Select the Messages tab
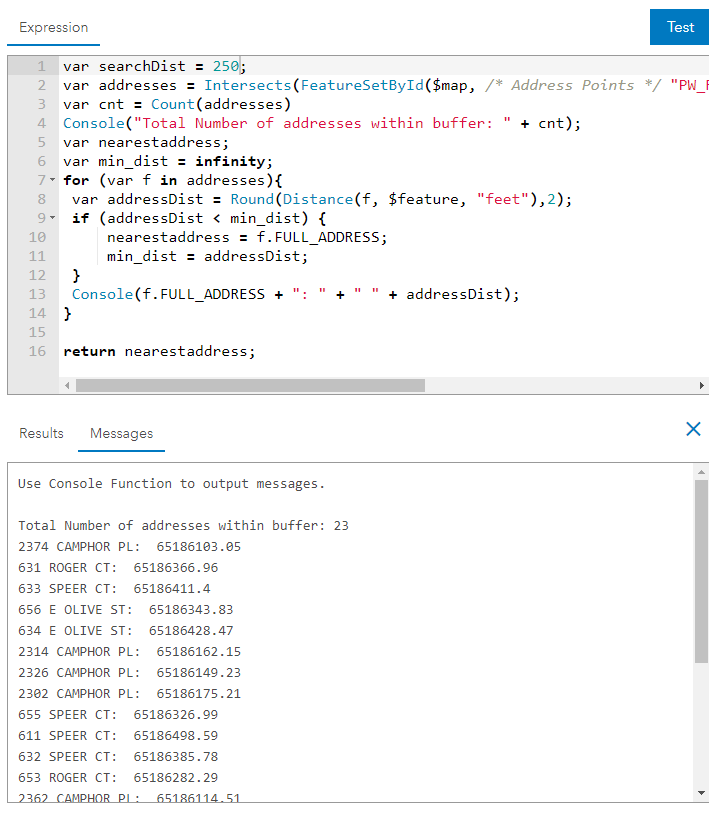The width and height of the screenshot is (709, 837). (x=121, y=433)
